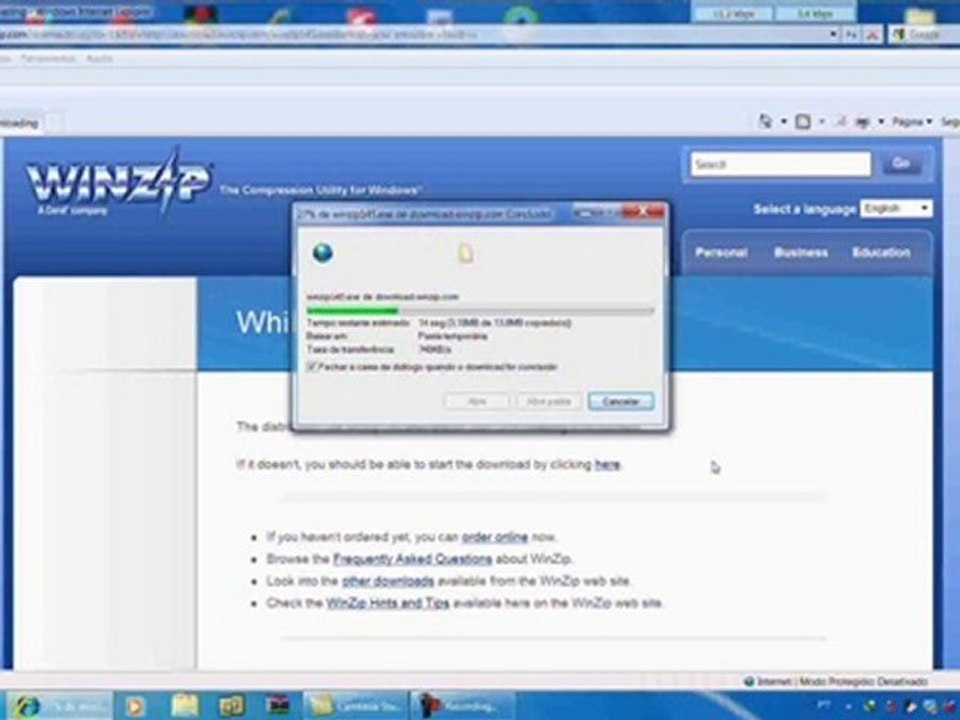Open the WinZip Hints and Tips link
This screenshot has height=720, width=960.
coord(388,603)
